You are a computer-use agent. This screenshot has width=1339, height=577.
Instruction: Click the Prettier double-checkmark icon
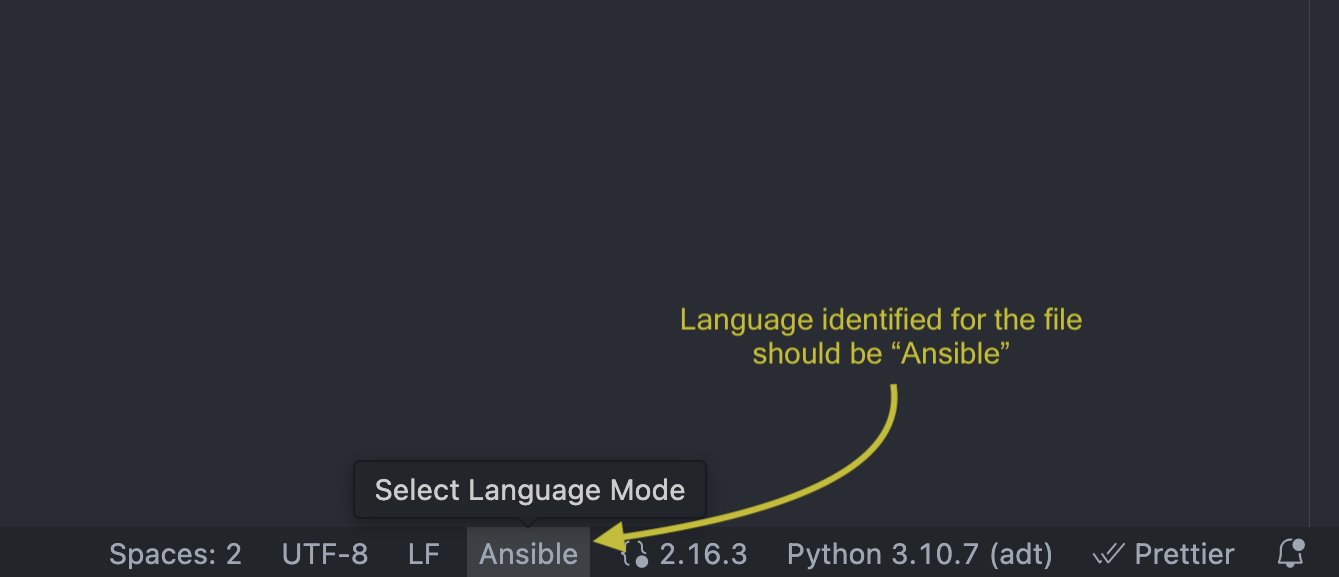coord(1109,554)
